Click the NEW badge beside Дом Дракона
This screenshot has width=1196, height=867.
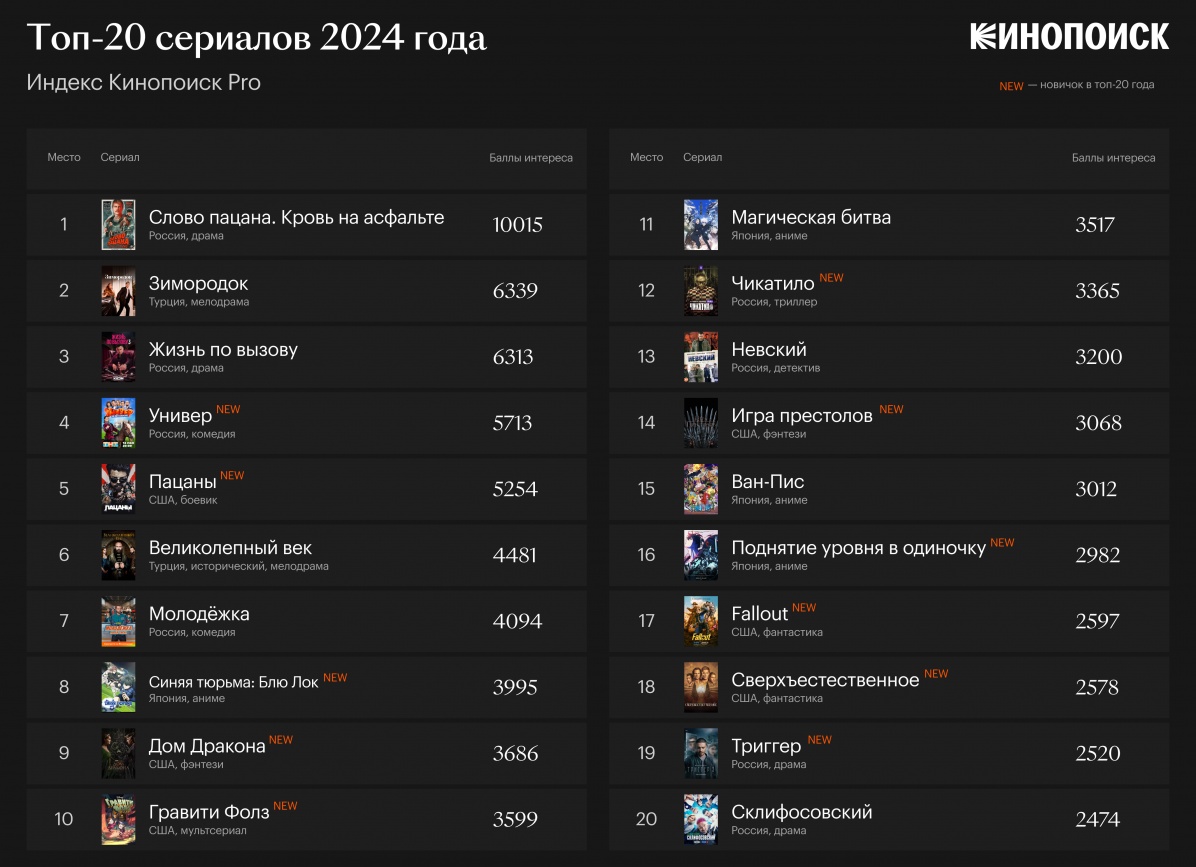(x=281, y=740)
